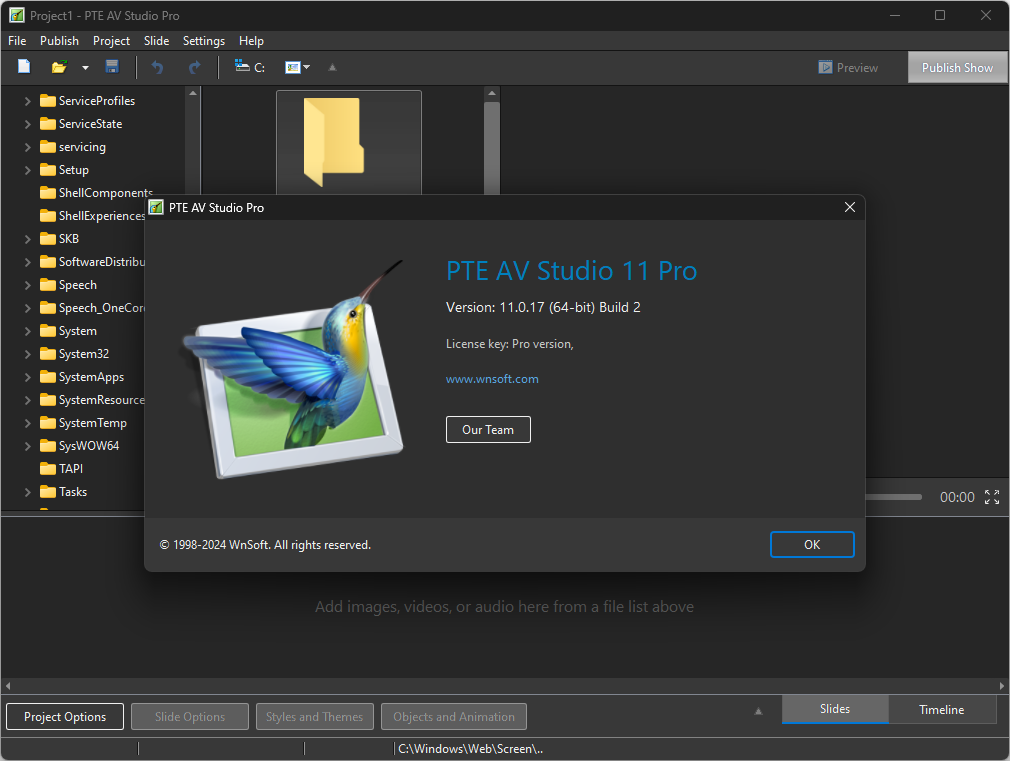Open the Help menu
This screenshot has height=761, width=1010.
[x=251, y=41]
